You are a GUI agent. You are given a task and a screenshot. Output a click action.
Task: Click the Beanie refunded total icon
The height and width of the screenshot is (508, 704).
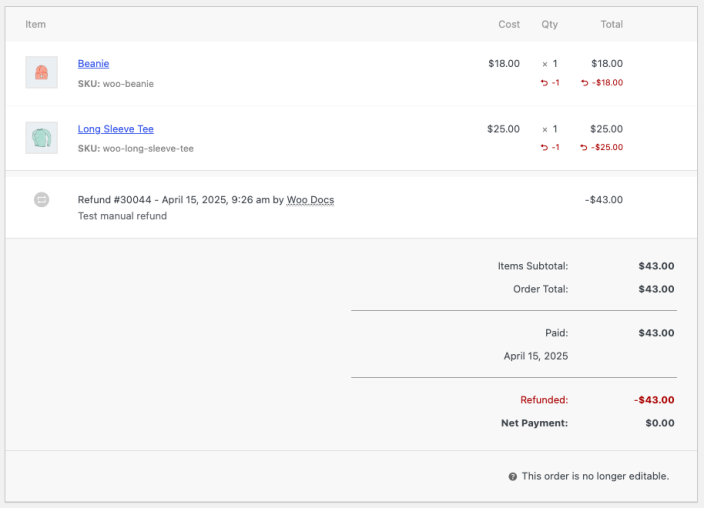coord(584,83)
